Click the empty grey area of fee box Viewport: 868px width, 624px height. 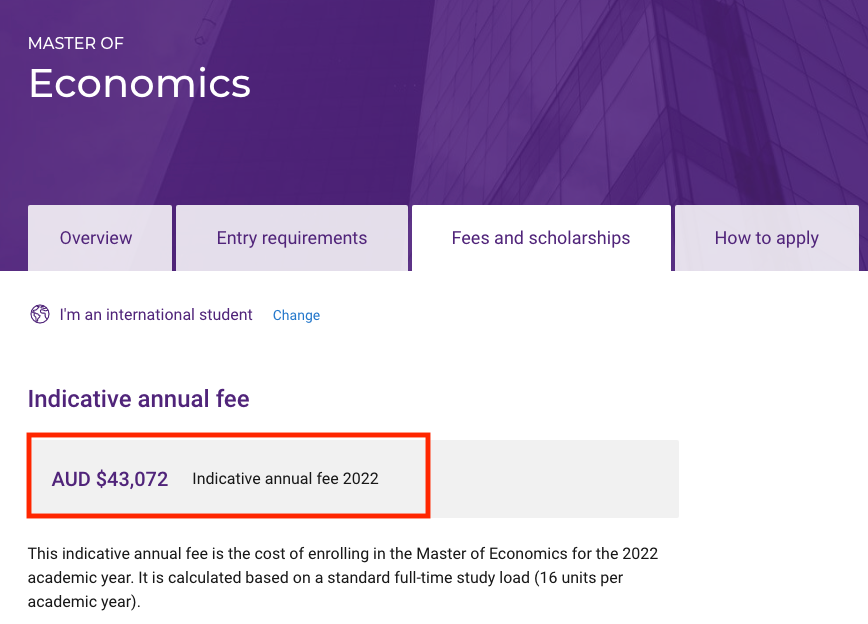[x=555, y=478]
